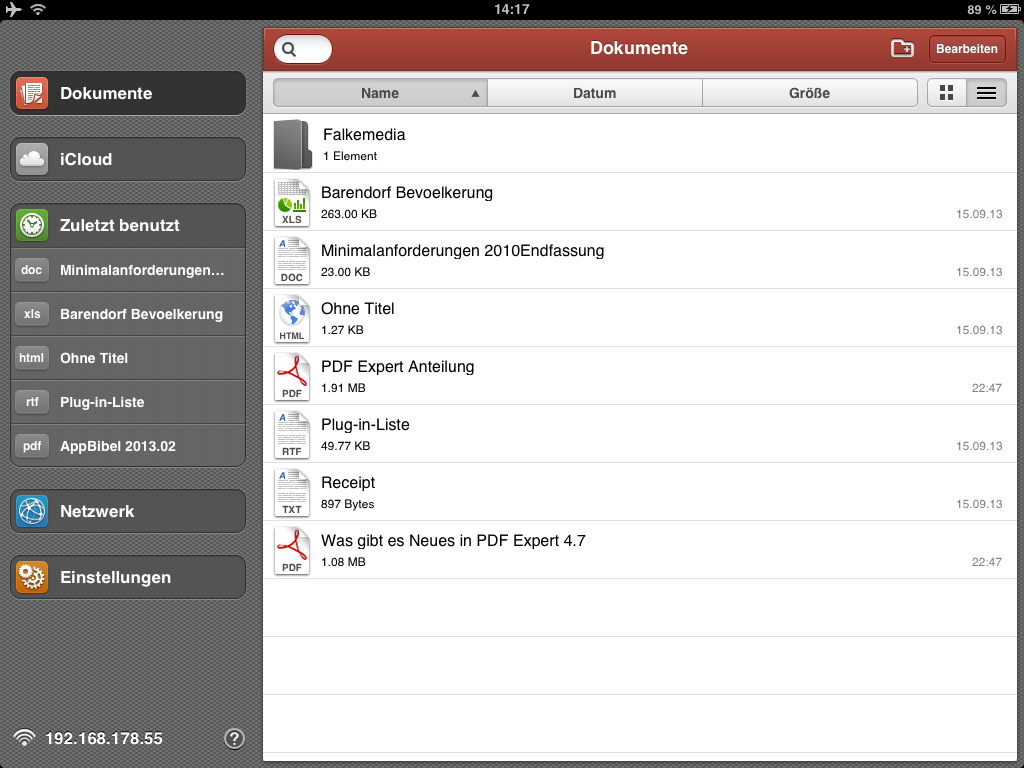This screenshot has height=768, width=1024.
Task: Tap the PDF icon of PDF Expert Anteilung
Action: [x=292, y=376]
